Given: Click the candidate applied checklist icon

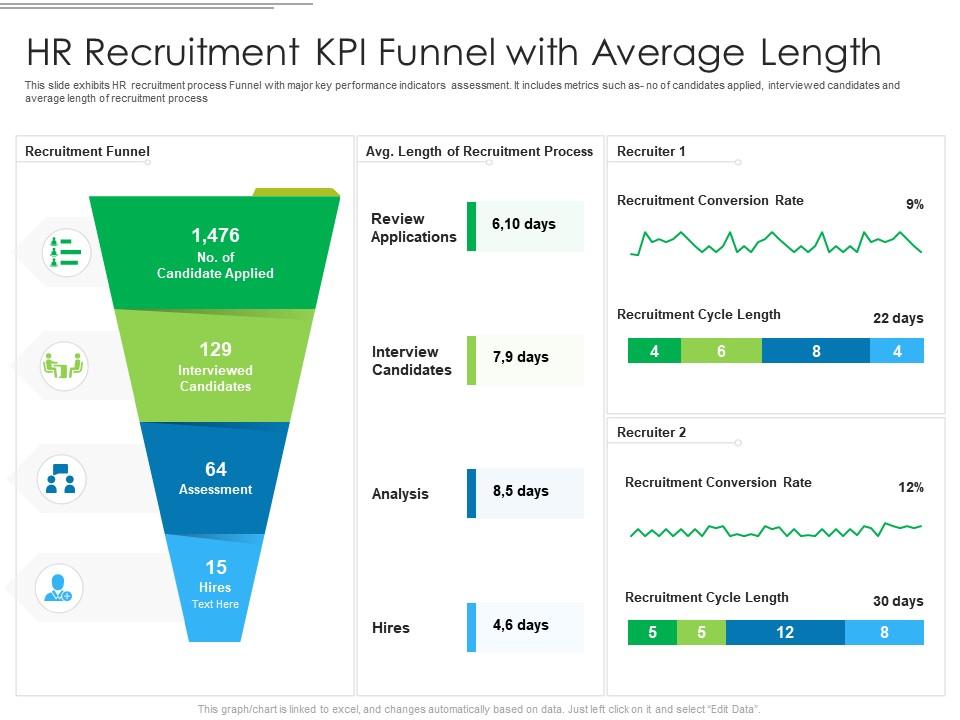Looking at the screenshot, I should (x=62, y=253).
